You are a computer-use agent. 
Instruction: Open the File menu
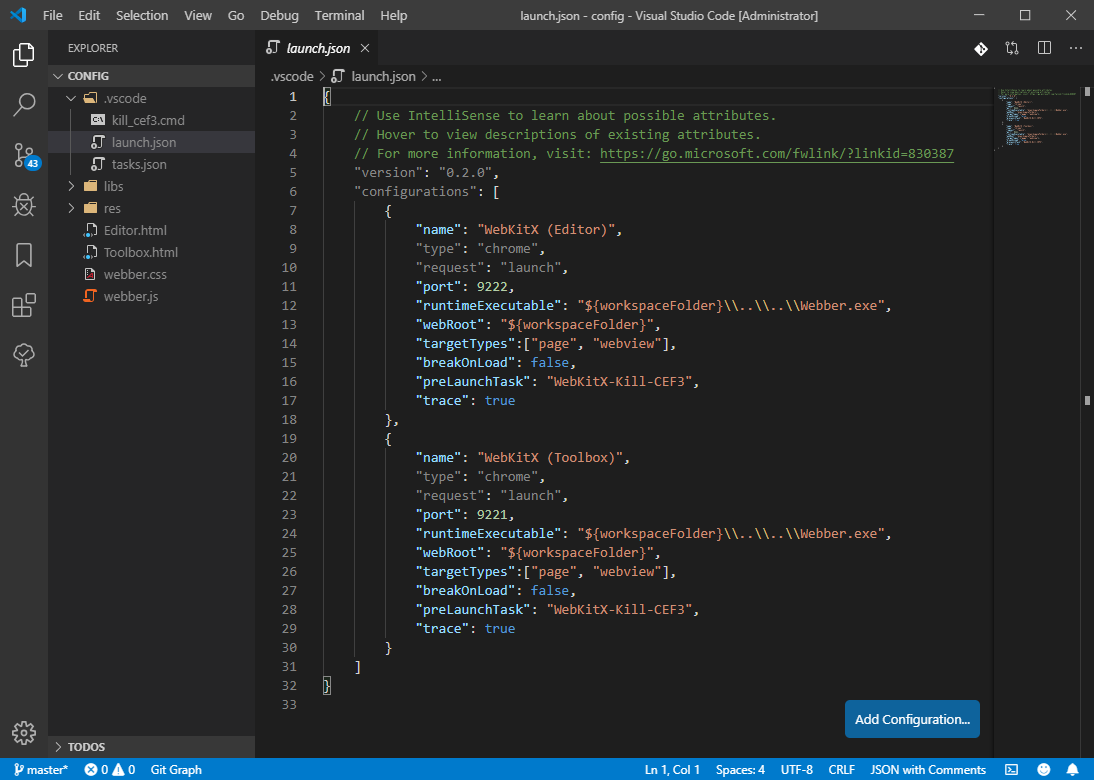click(52, 15)
